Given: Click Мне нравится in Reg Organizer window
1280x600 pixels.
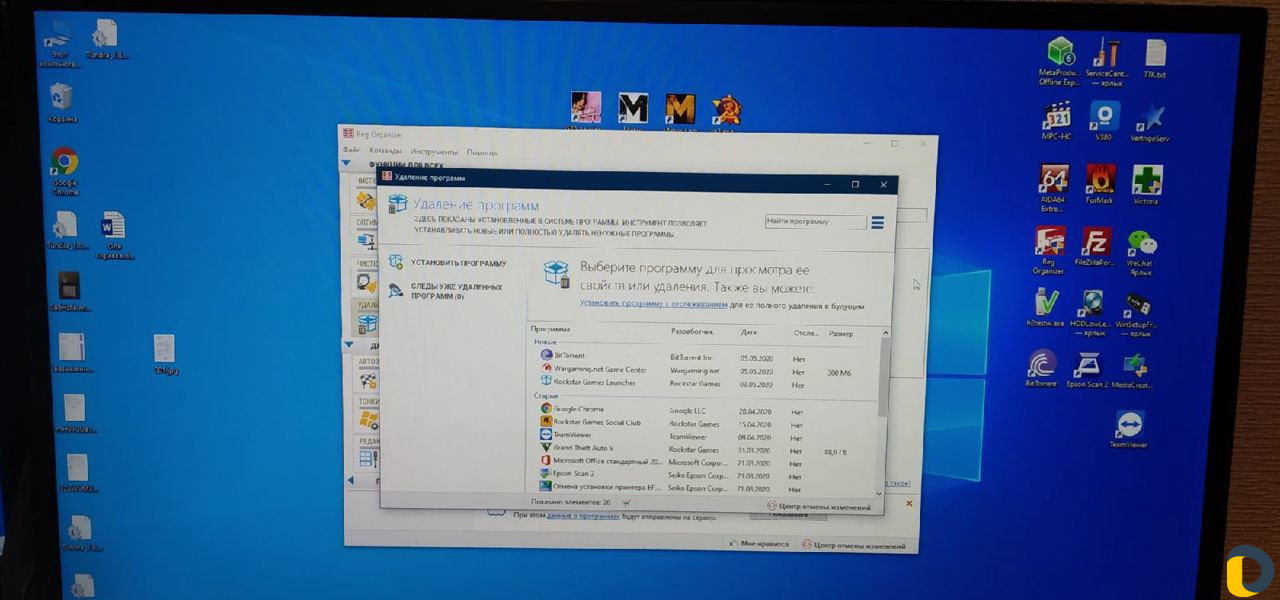Looking at the screenshot, I should click(759, 544).
